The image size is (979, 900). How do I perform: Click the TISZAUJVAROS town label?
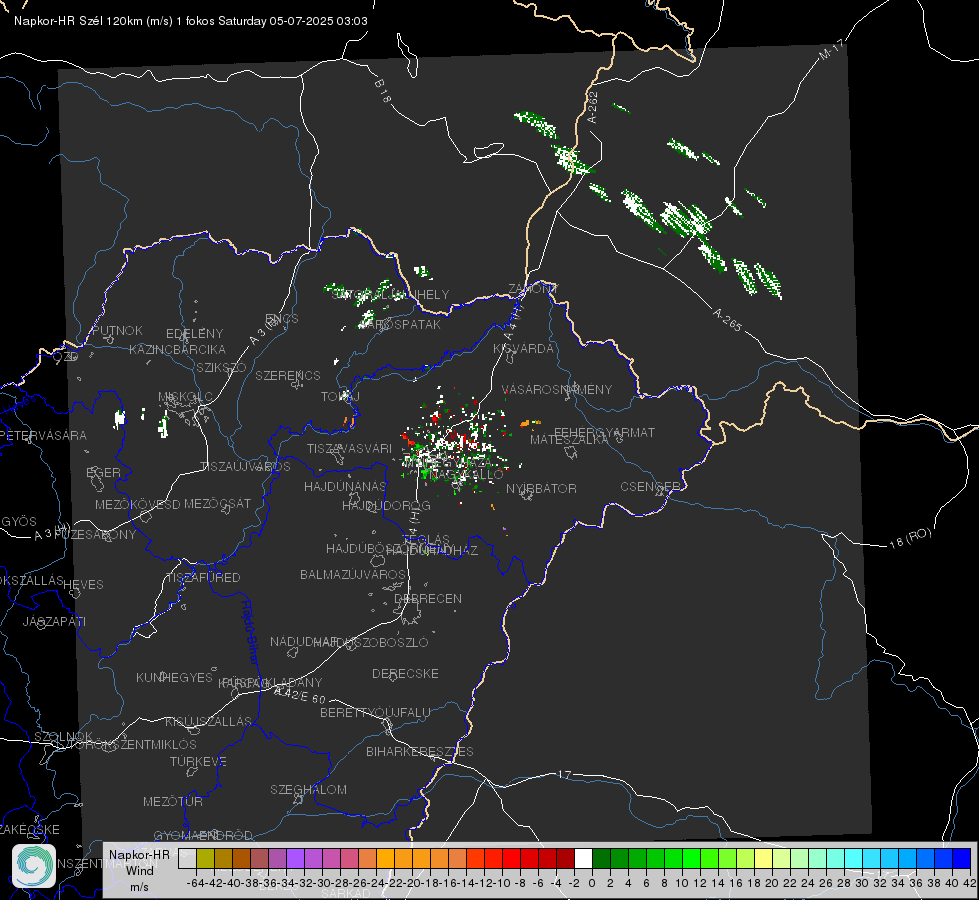tap(245, 467)
